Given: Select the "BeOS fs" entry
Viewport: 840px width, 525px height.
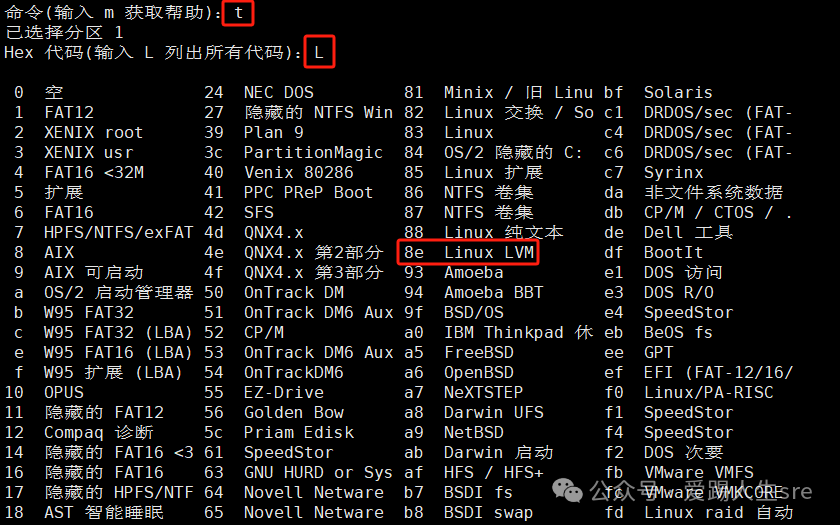Looking at the screenshot, I should click(678, 333).
